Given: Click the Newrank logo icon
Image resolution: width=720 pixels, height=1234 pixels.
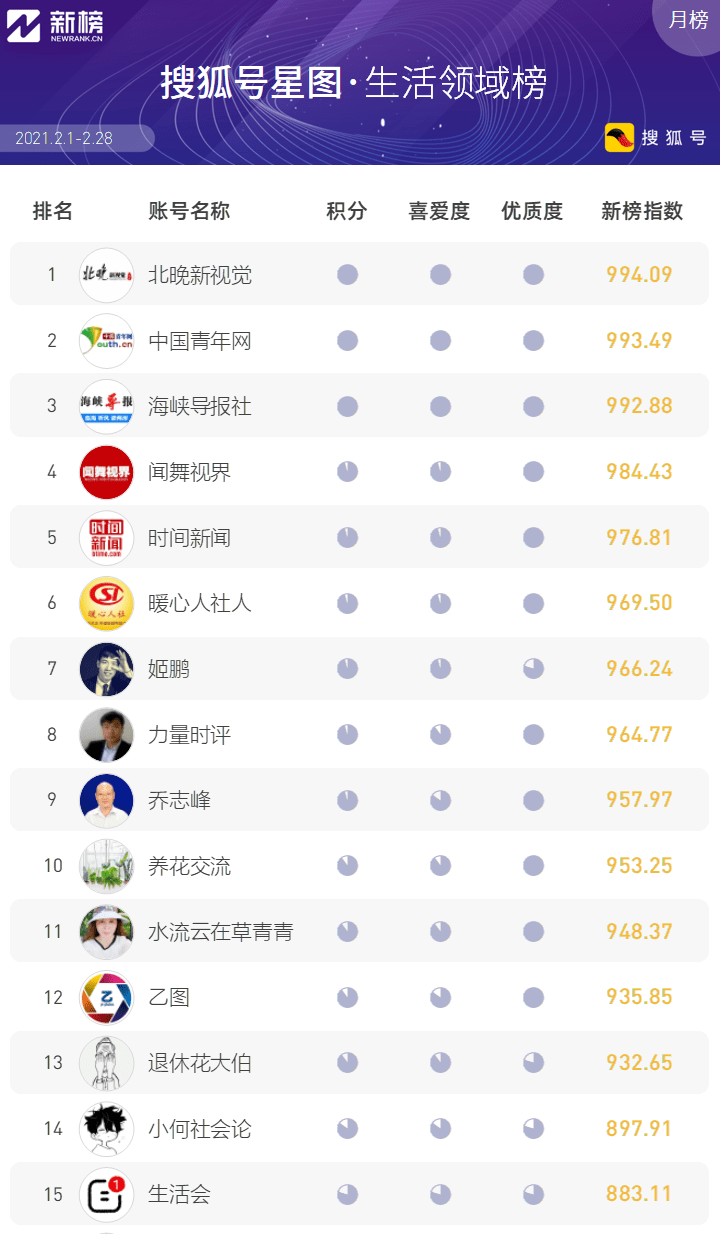Looking at the screenshot, I should [x=23, y=26].
